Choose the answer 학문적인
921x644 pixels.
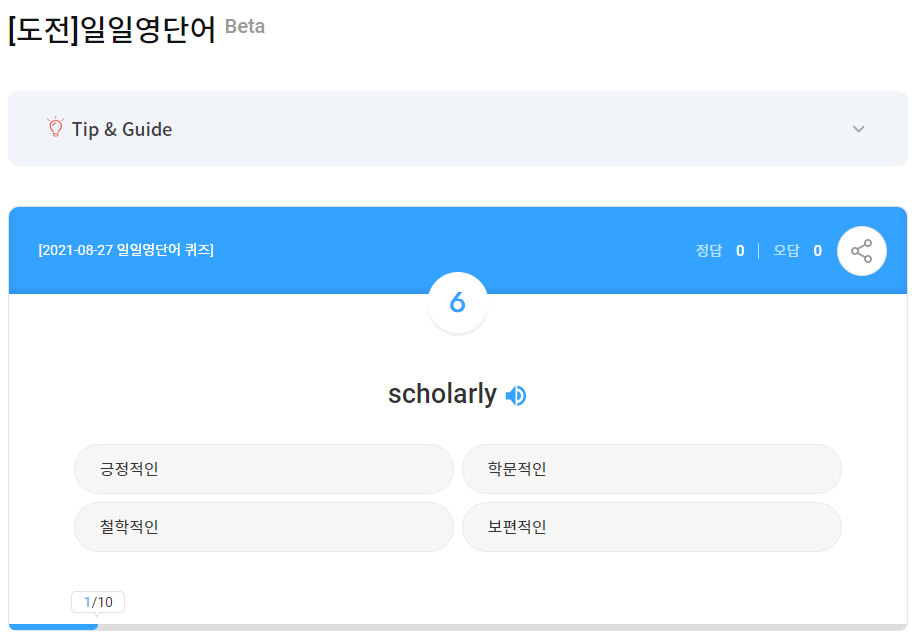pyautogui.click(x=651, y=469)
